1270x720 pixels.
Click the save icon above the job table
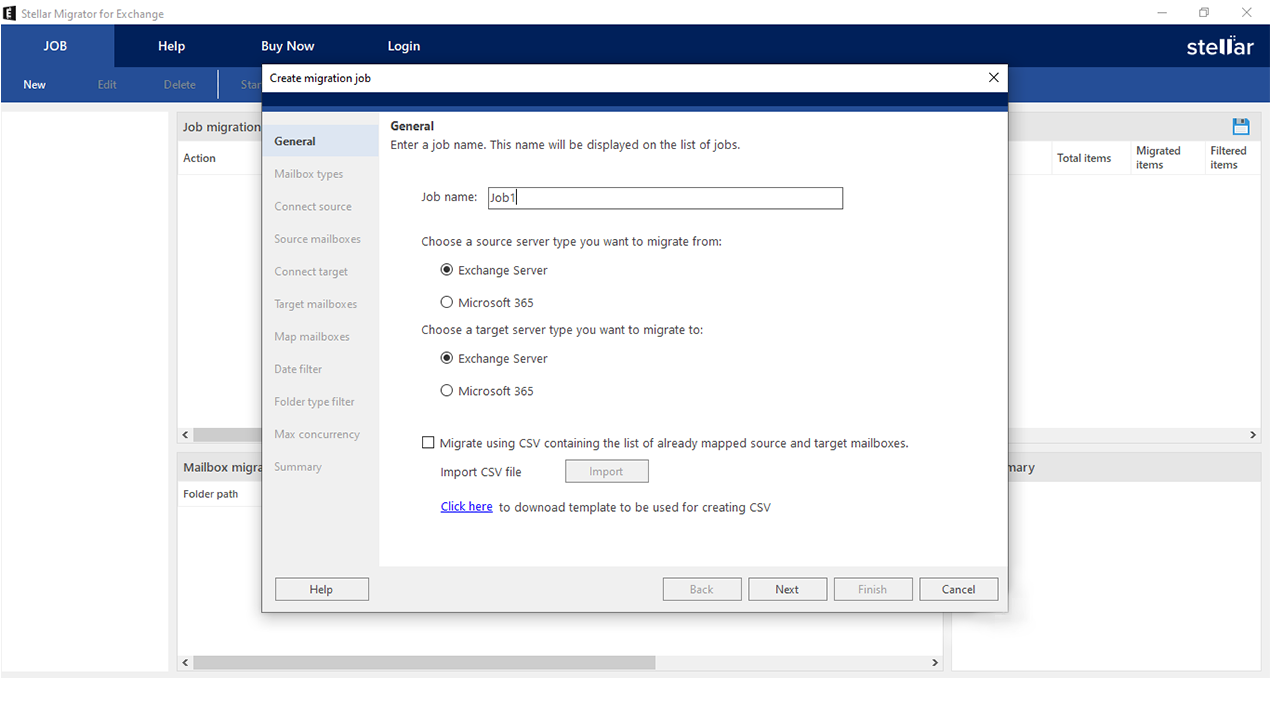tap(1241, 126)
